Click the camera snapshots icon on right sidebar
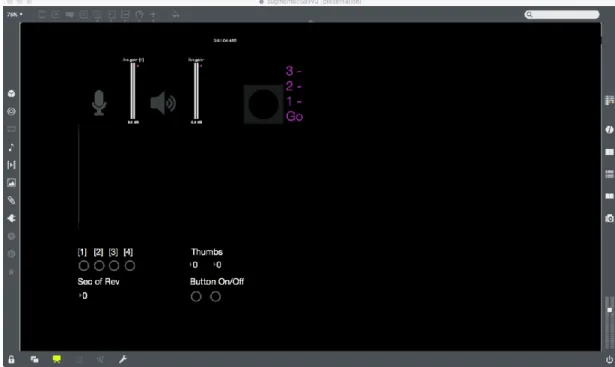 coord(609,218)
